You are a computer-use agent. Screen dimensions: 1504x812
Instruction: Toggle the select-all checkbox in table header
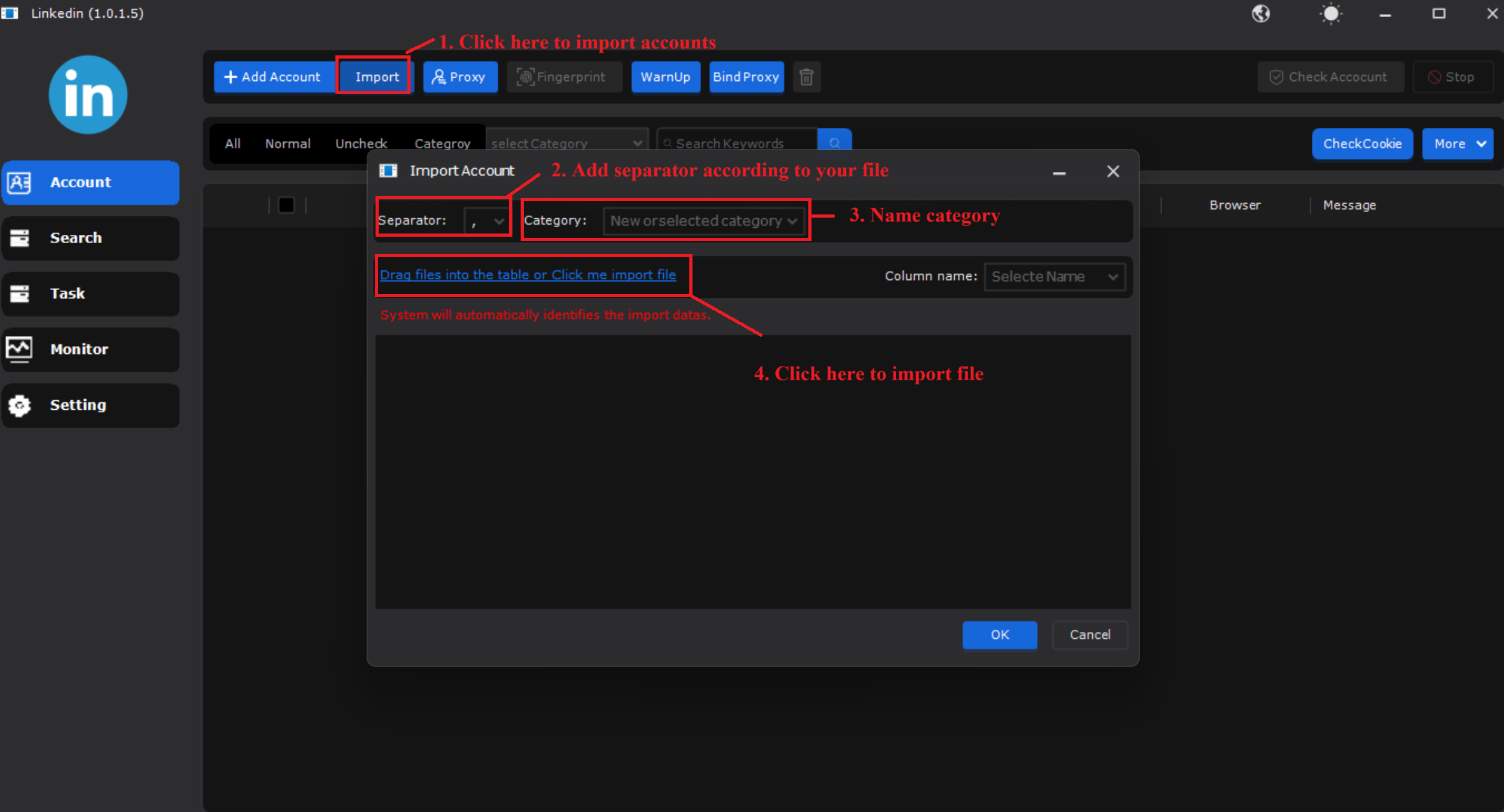coord(286,205)
